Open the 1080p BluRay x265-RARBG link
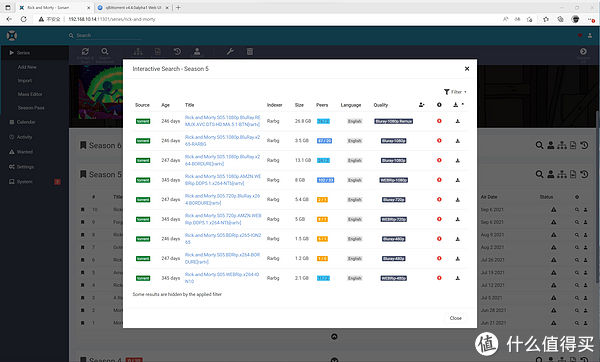The width and height of the screenshot is (600, 362). pyautogui.click(x=222, y=140)
